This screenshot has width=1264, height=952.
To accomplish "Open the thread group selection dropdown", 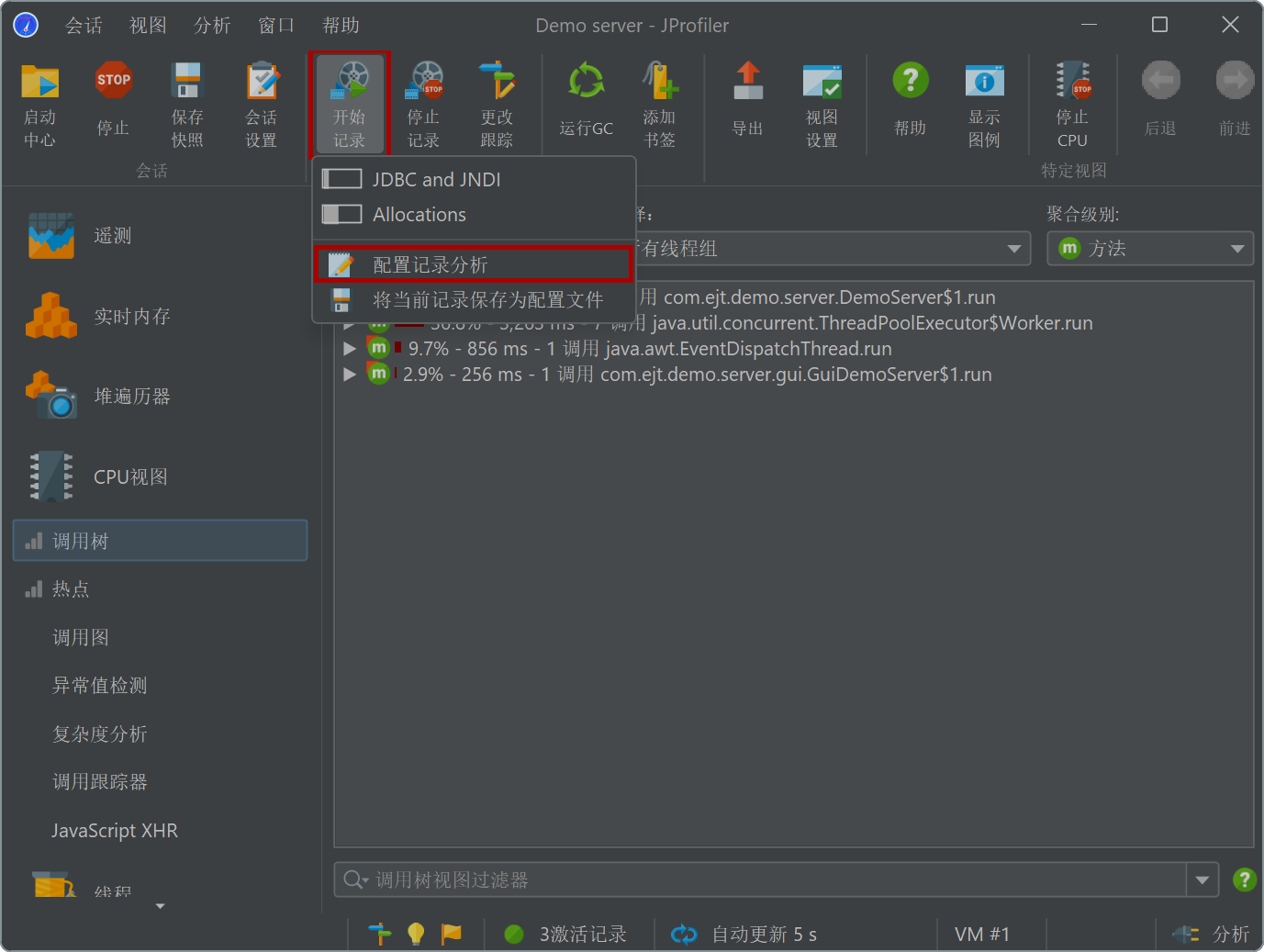I will pos(1013,249).
